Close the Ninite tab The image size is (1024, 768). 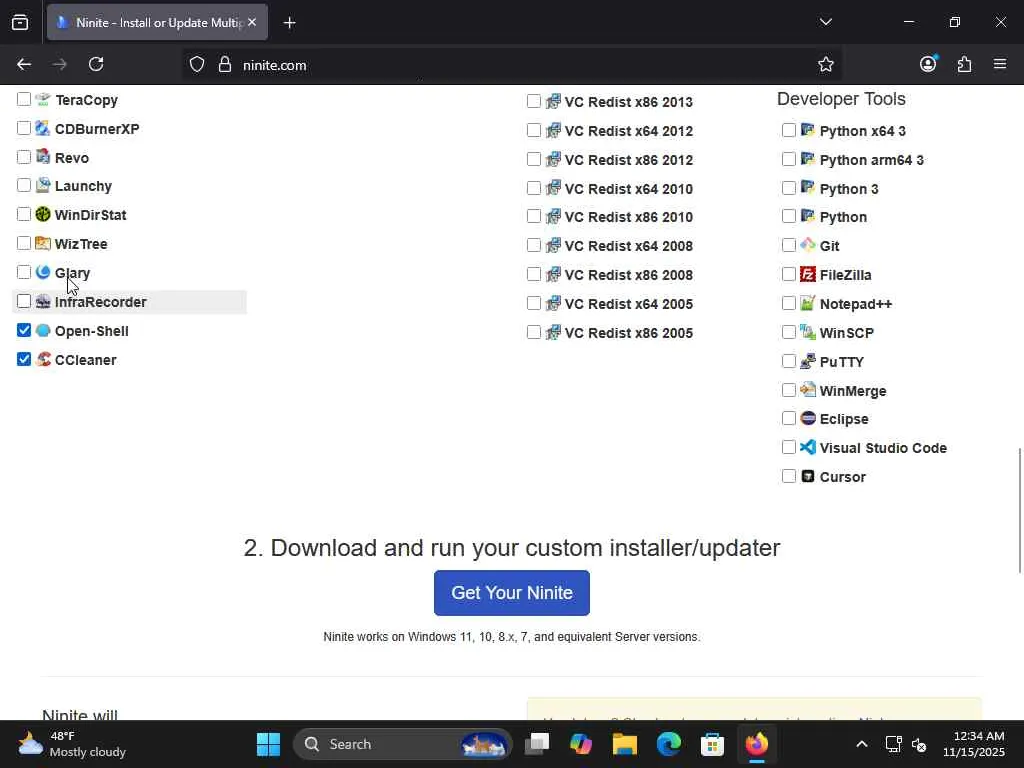pyautogui.click(x=252, y=22)
